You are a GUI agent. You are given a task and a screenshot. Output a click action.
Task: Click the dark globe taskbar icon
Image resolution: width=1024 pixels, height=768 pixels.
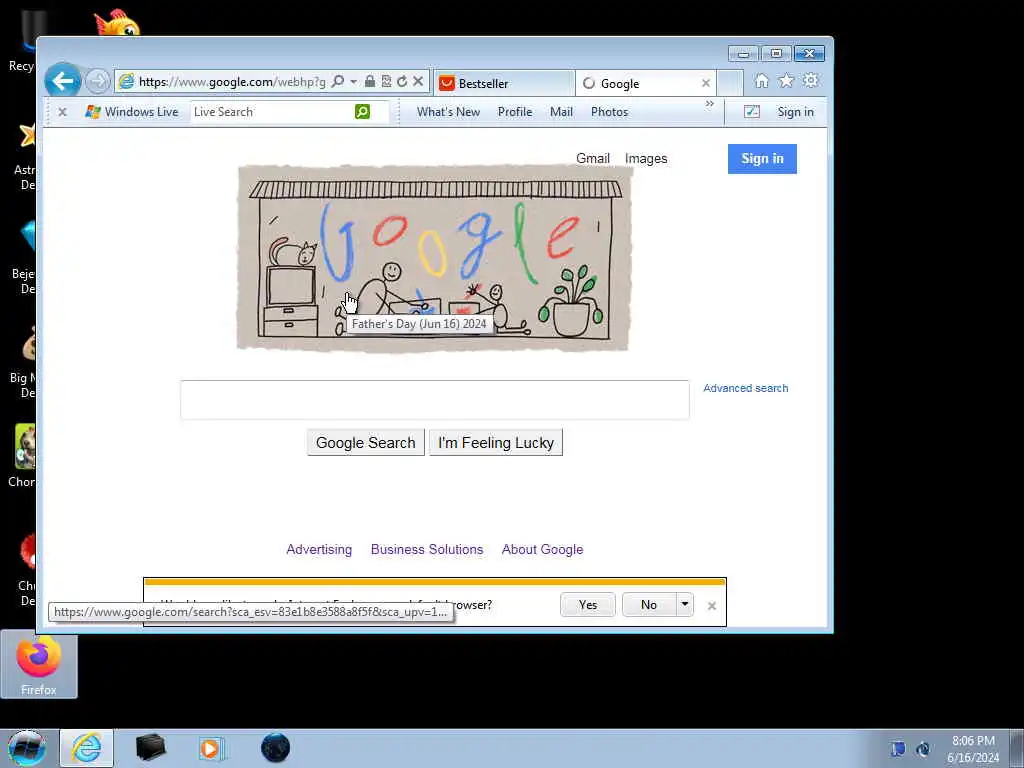(x=275, y=748)
